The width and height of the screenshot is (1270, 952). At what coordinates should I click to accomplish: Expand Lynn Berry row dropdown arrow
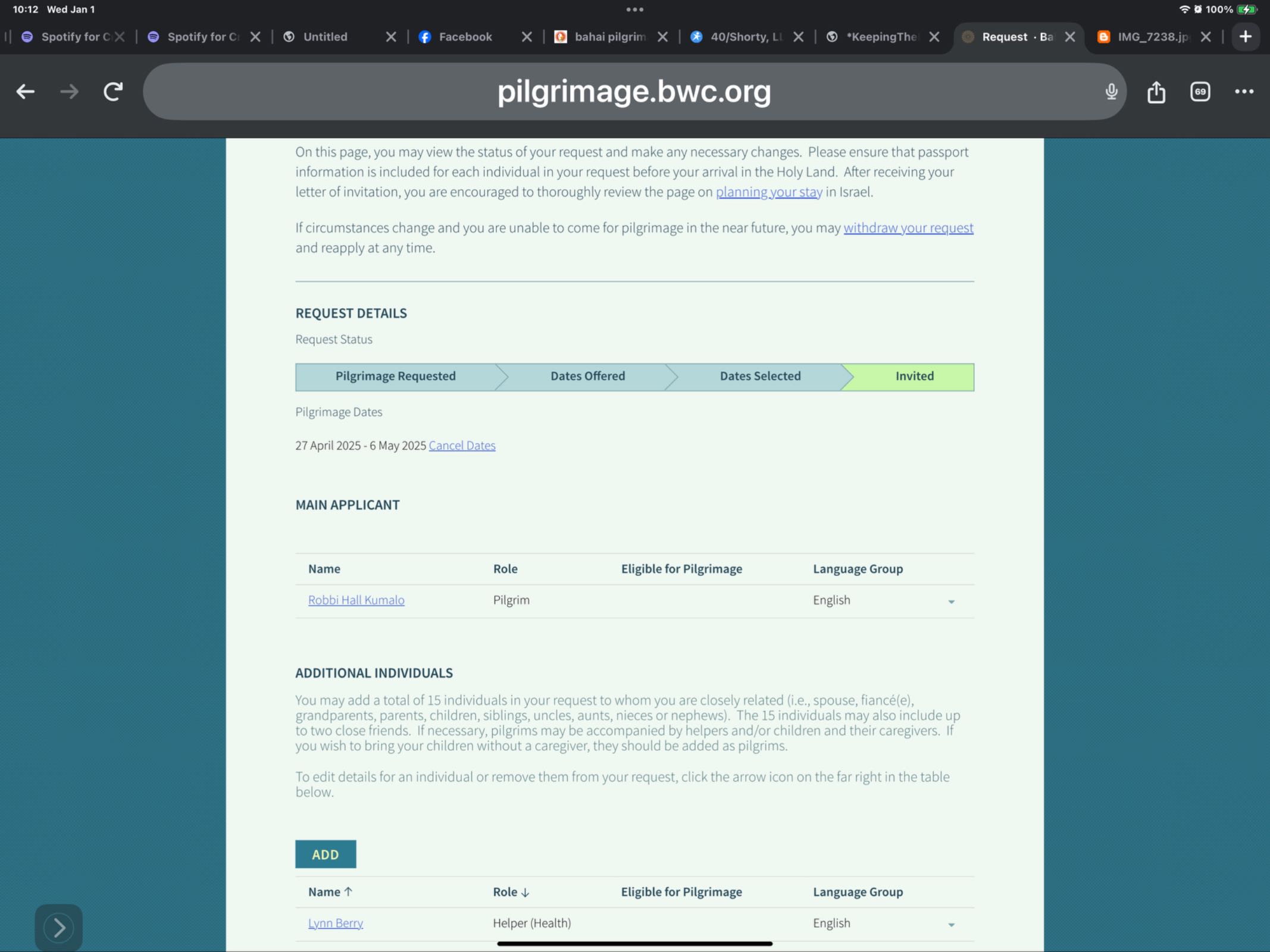tap(951, 925)
